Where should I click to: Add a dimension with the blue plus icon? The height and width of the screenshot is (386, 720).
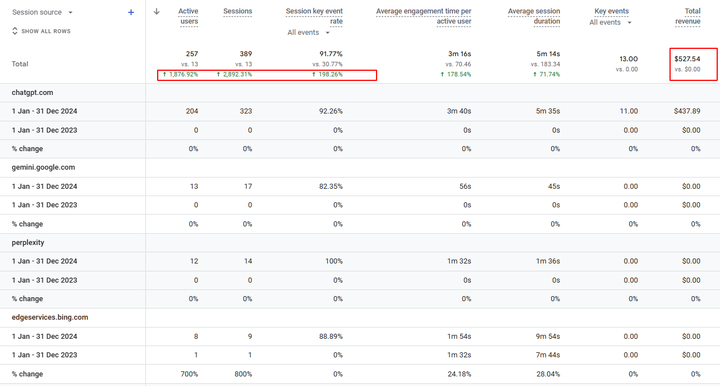pos(131,12)
